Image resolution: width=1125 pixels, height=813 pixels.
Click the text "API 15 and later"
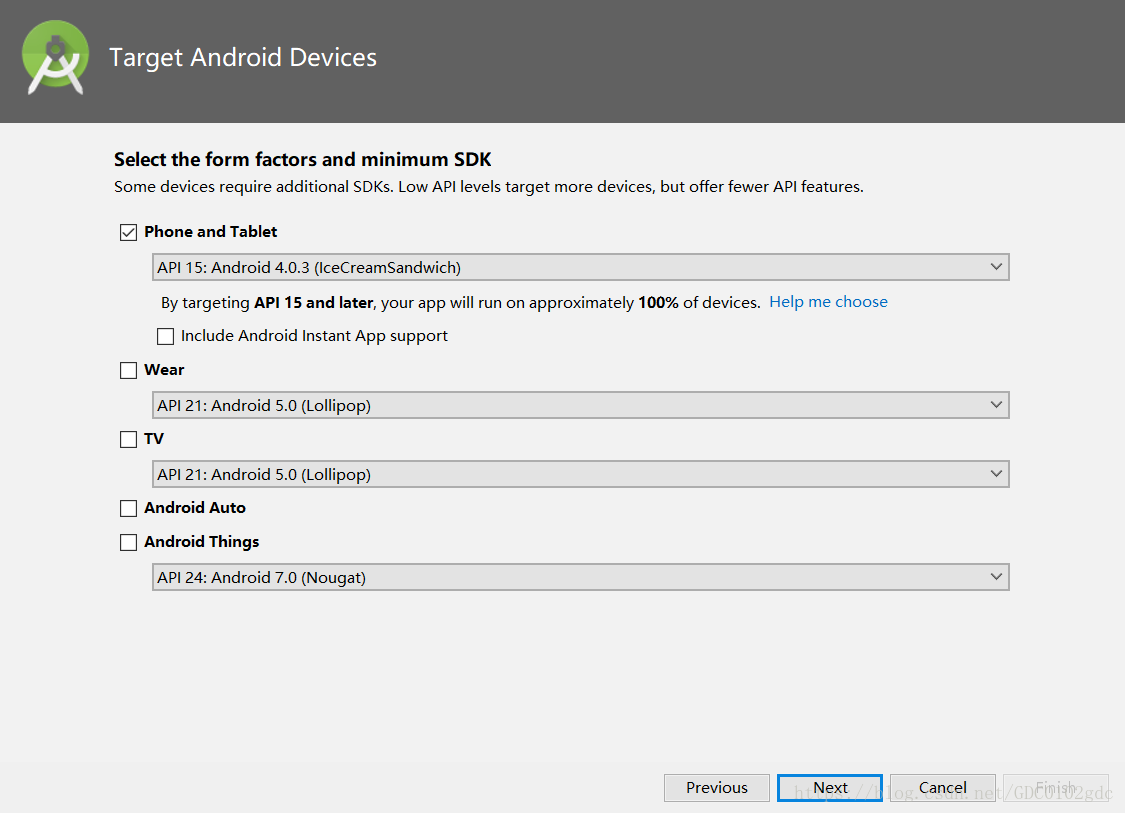[x=314, y=303]
